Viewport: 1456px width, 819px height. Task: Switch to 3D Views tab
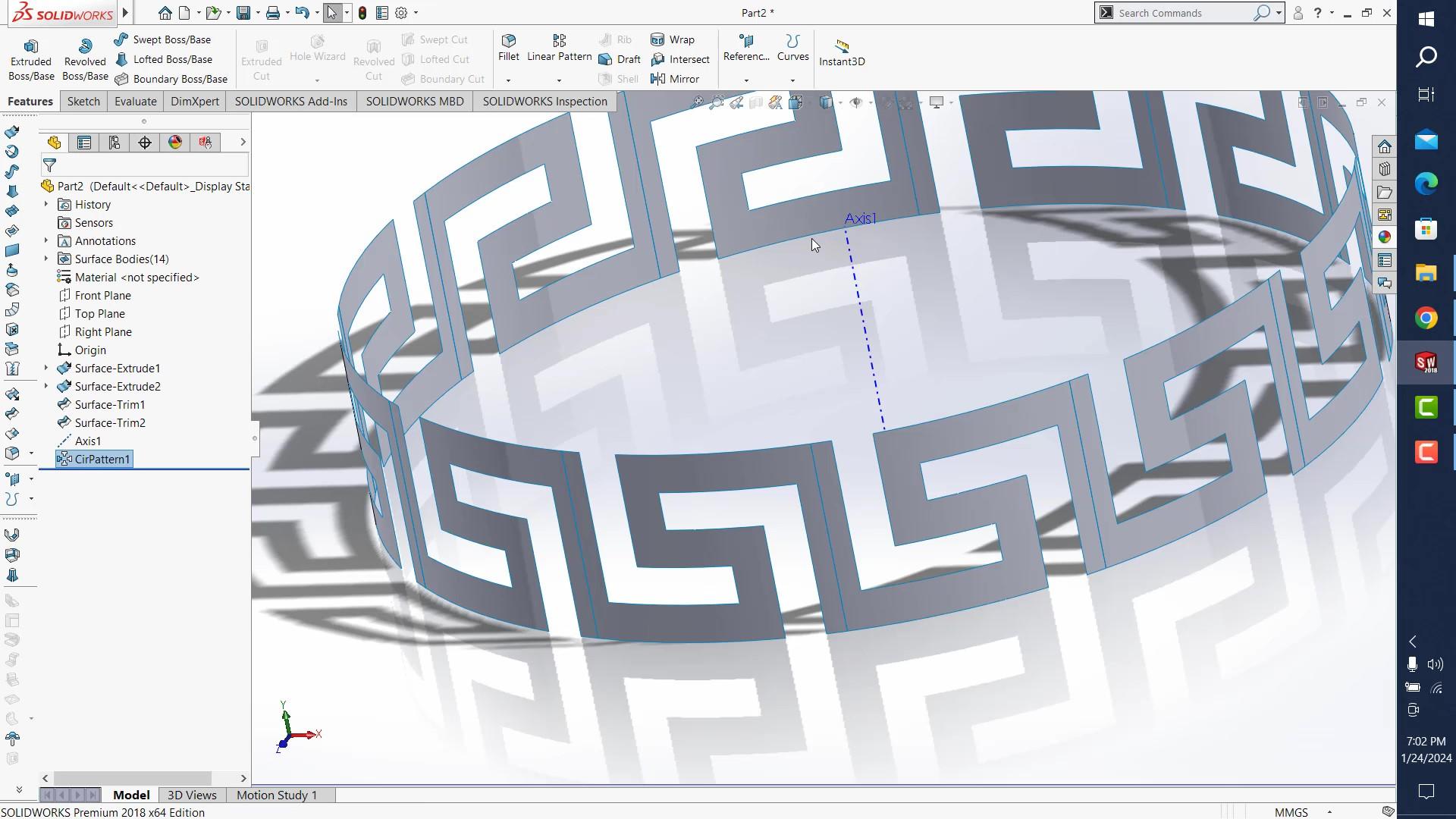192,795
